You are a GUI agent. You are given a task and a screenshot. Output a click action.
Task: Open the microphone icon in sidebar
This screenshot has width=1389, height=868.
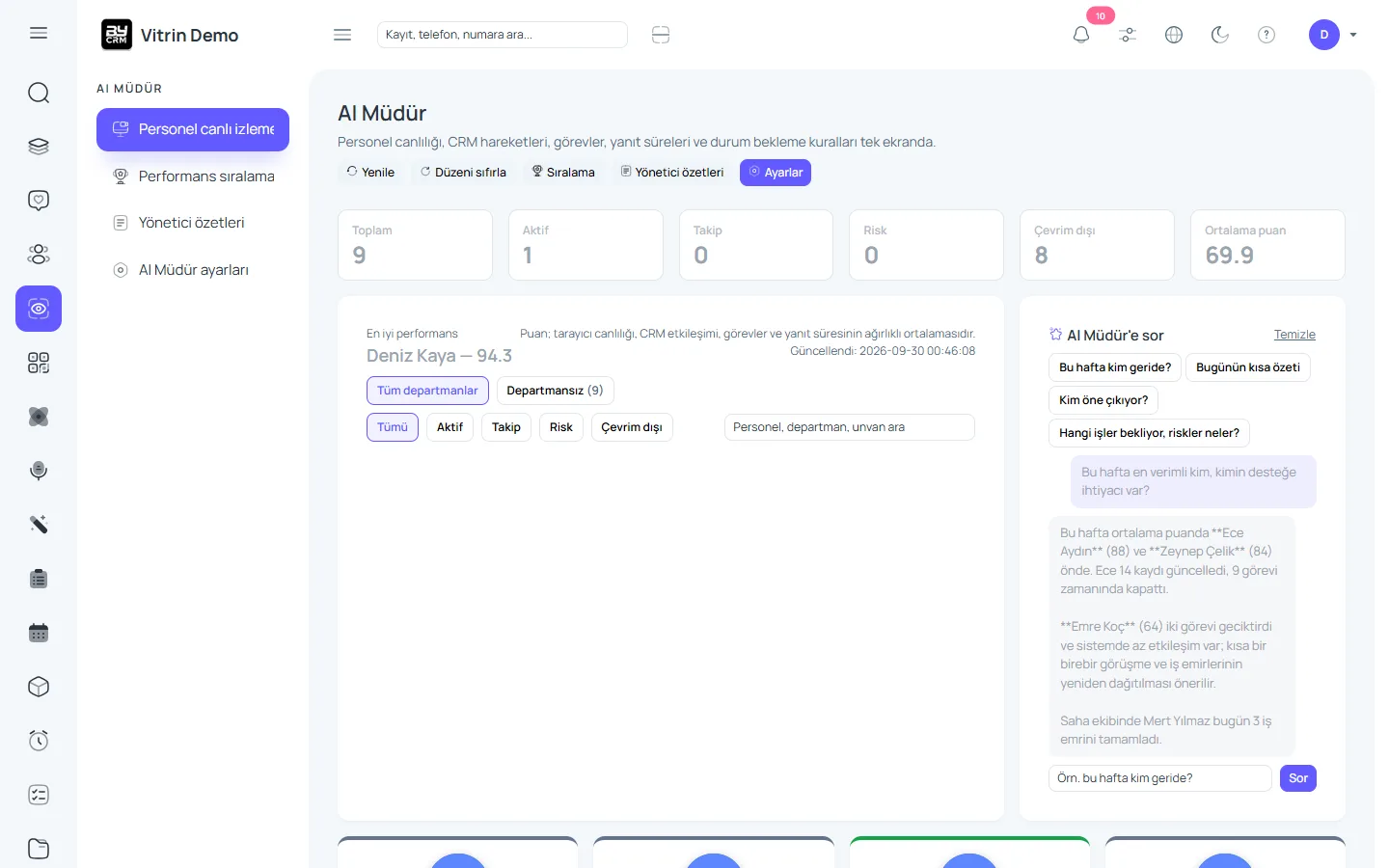tap(39, 471)
